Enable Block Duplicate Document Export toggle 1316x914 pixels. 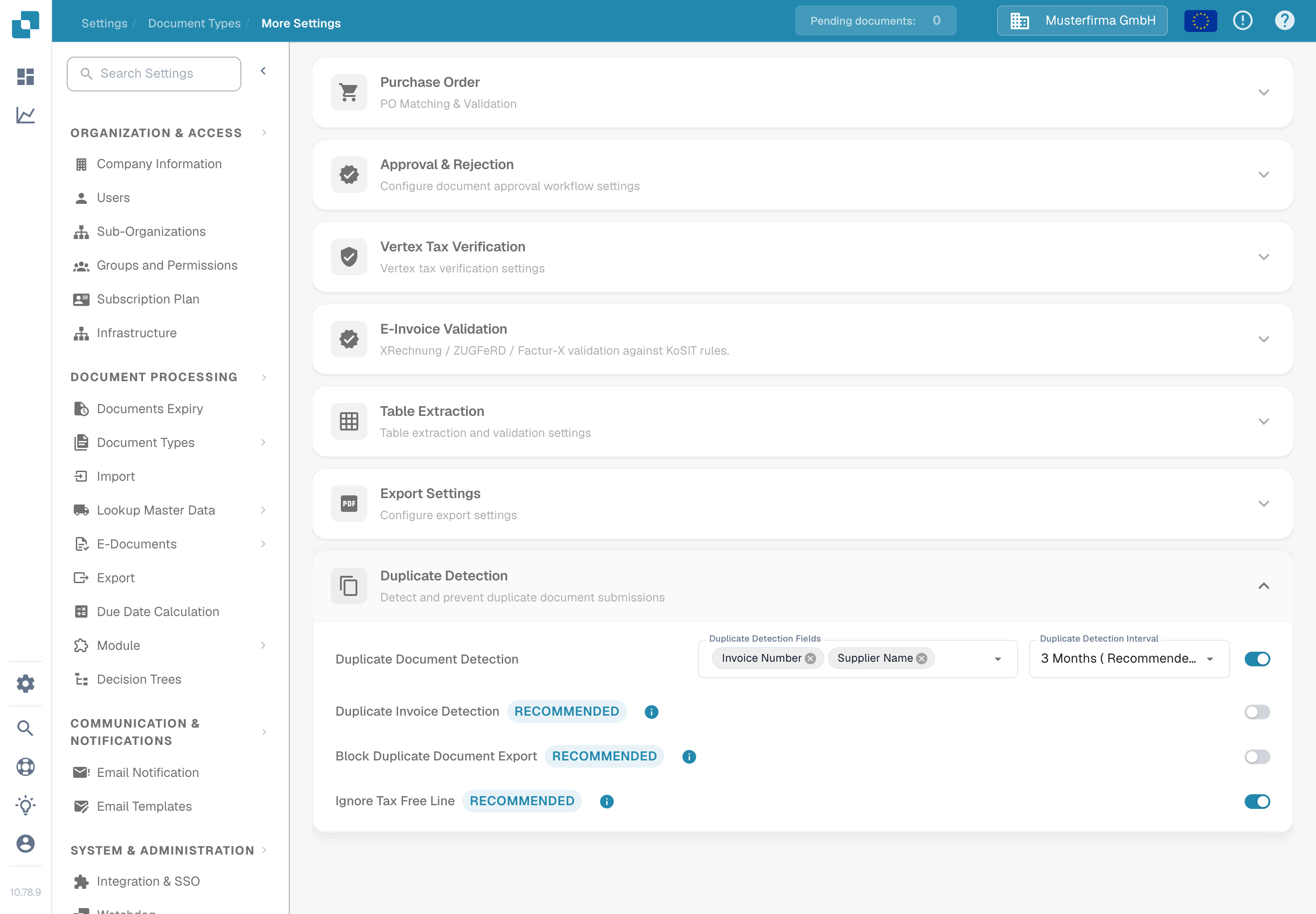[1257, 756]
